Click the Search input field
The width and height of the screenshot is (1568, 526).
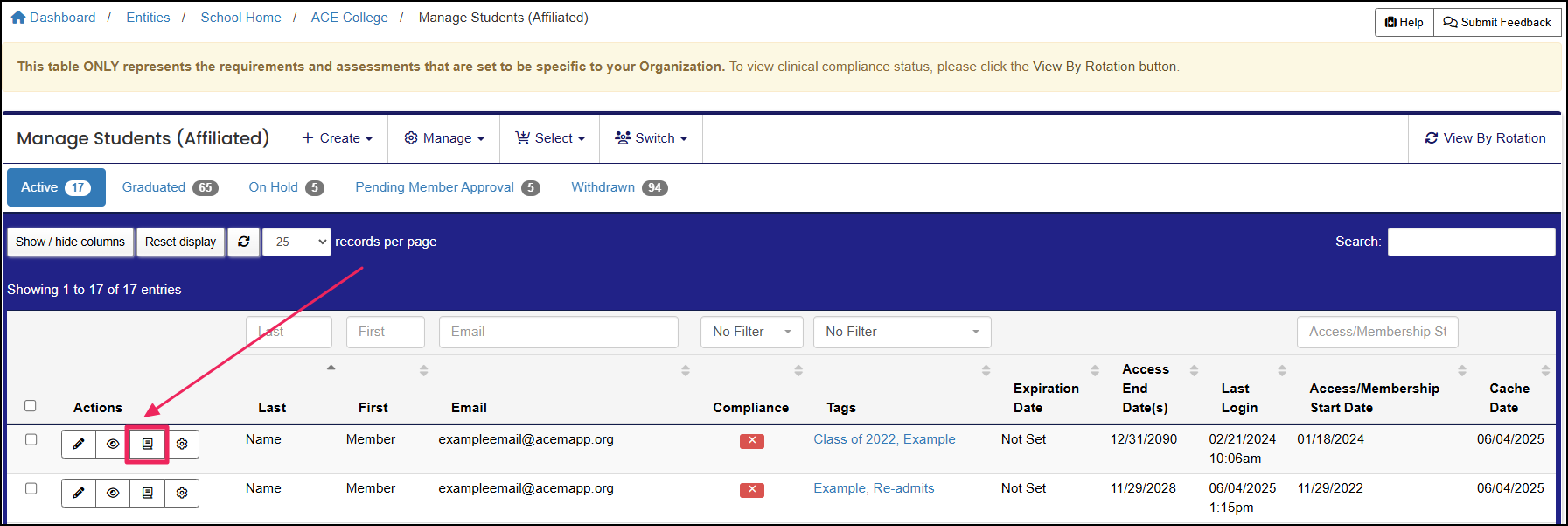point(1471,242)
